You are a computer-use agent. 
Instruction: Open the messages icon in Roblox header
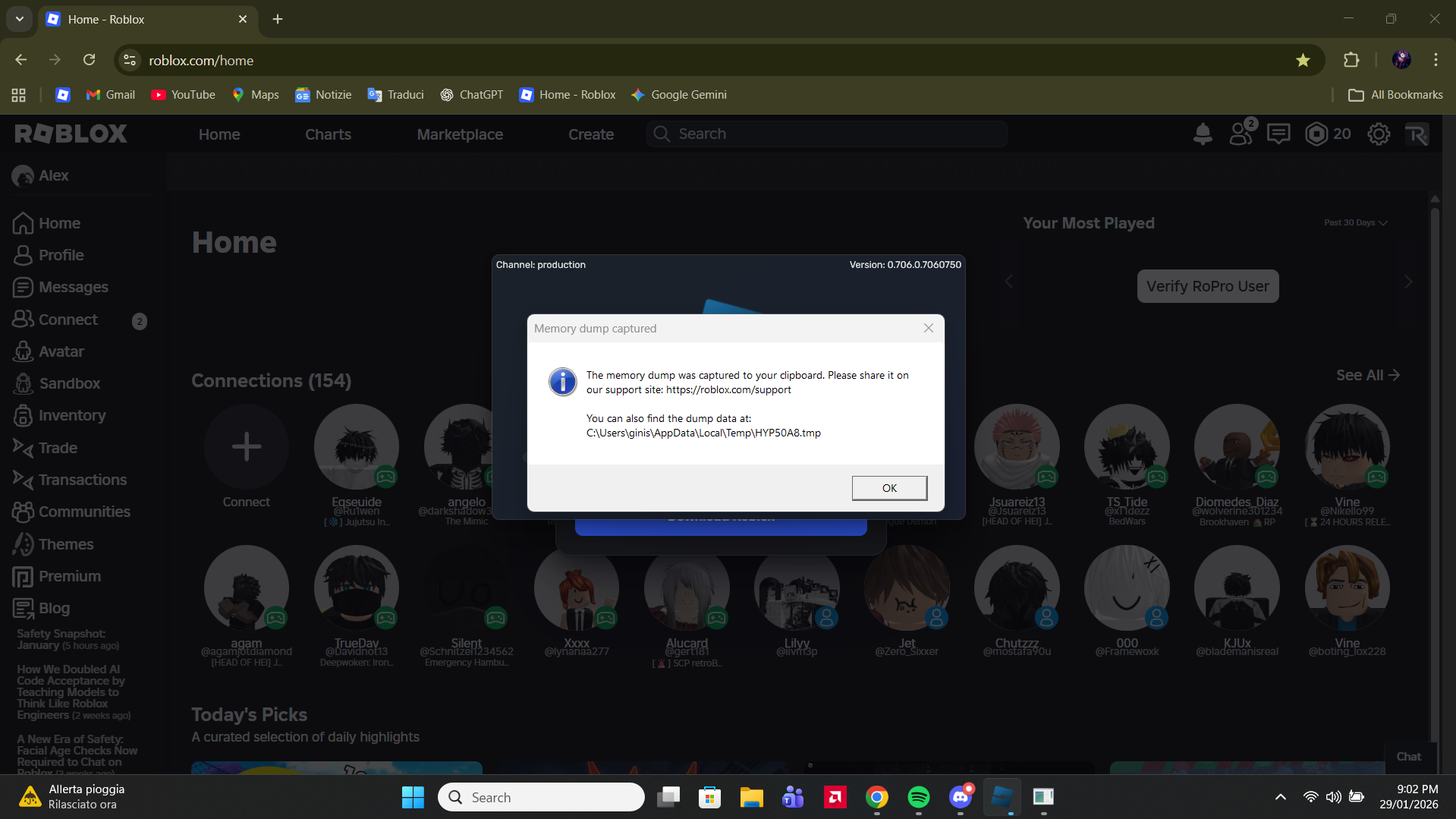[1278, 134]
